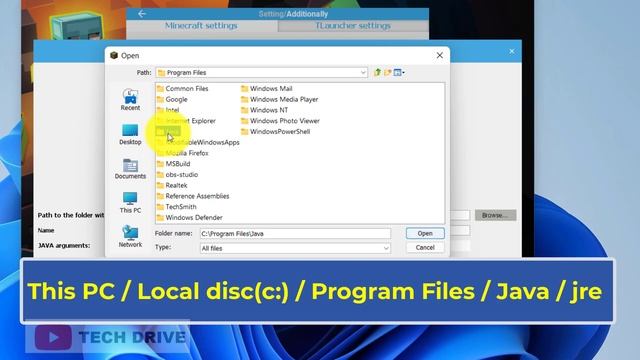Click folder icon next to Windows Mail

(x=244, y=89)
